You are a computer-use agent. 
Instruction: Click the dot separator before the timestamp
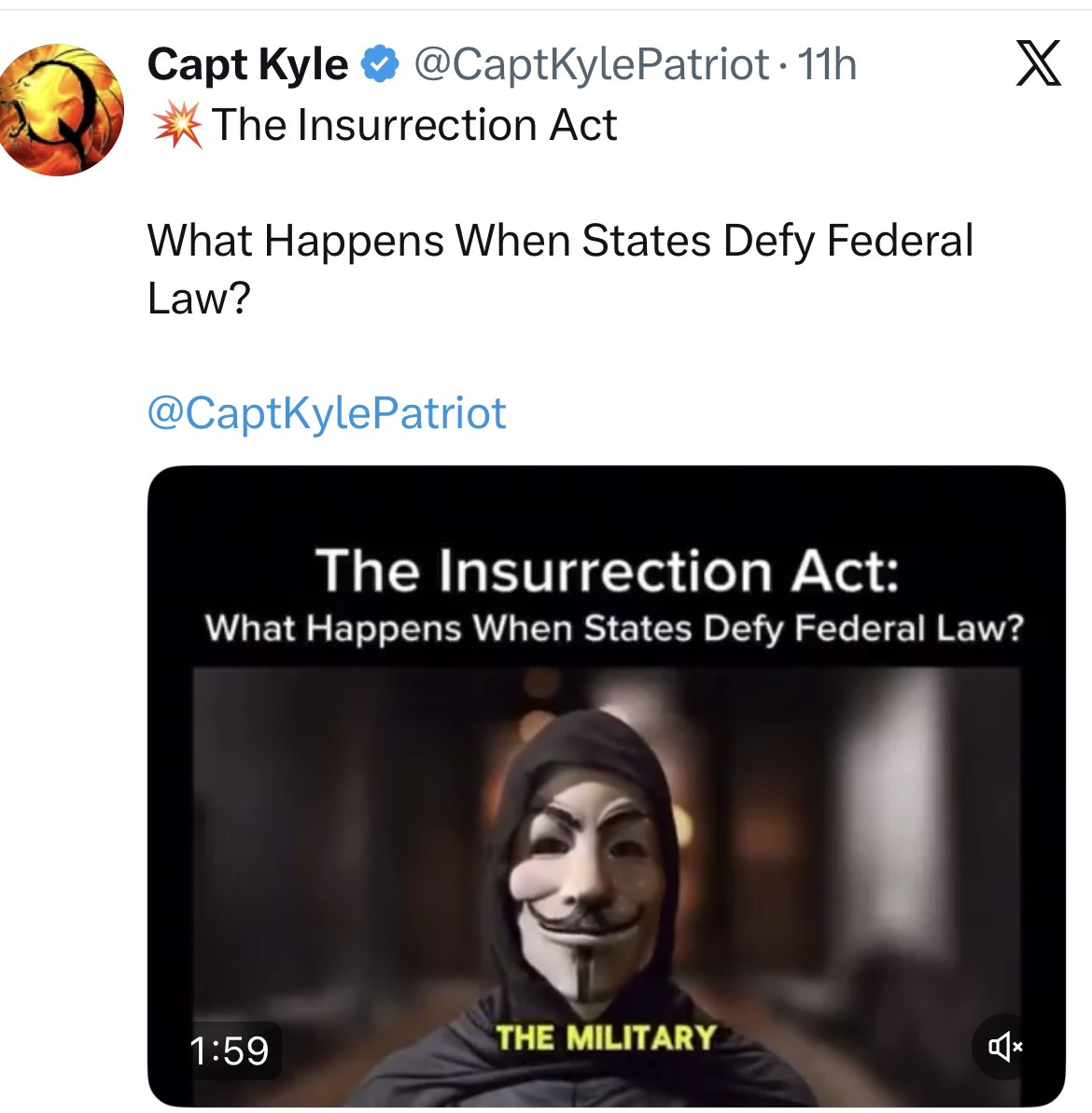coord(782,65)
